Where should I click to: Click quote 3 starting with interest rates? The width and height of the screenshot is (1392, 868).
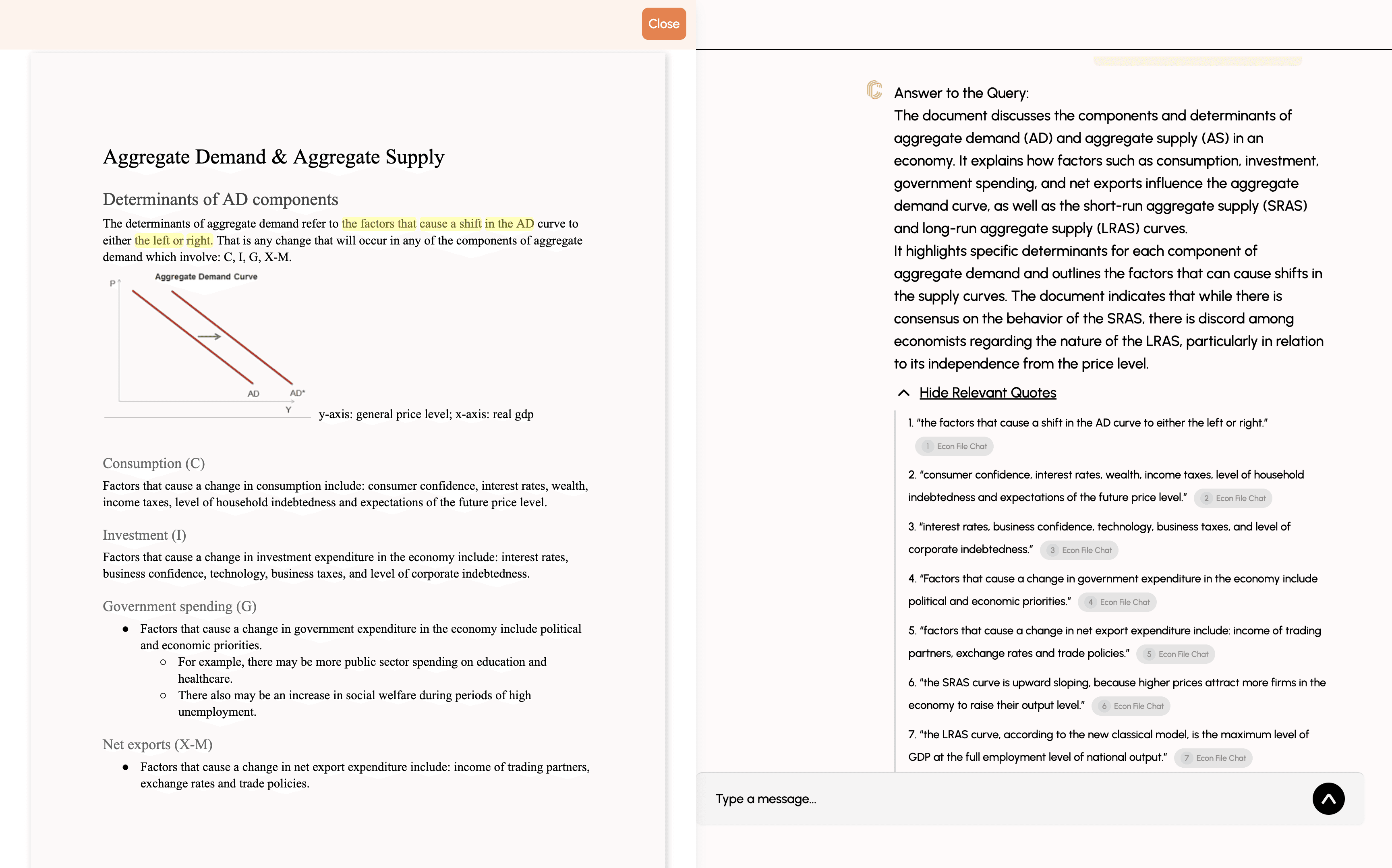1099,538
